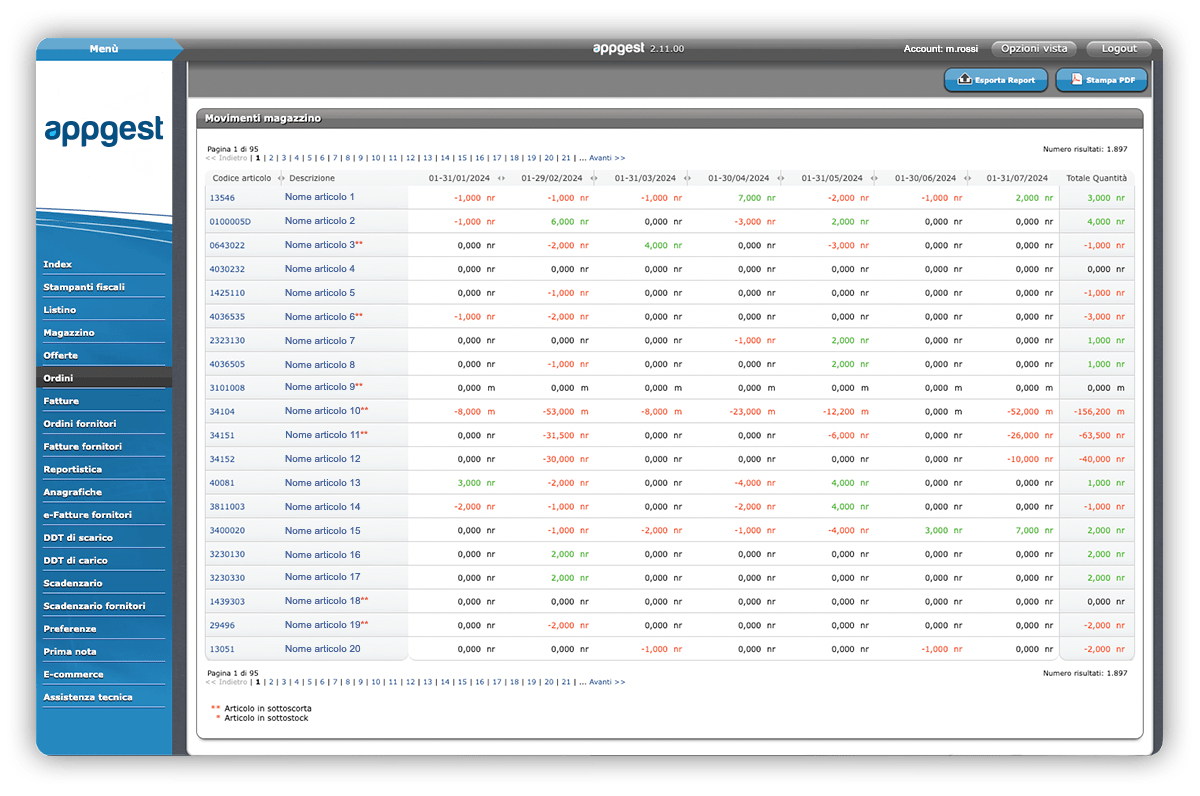Click Avanti >> in bottom pagination
The image size is (1200, 796).
click(x=607, y=682)
